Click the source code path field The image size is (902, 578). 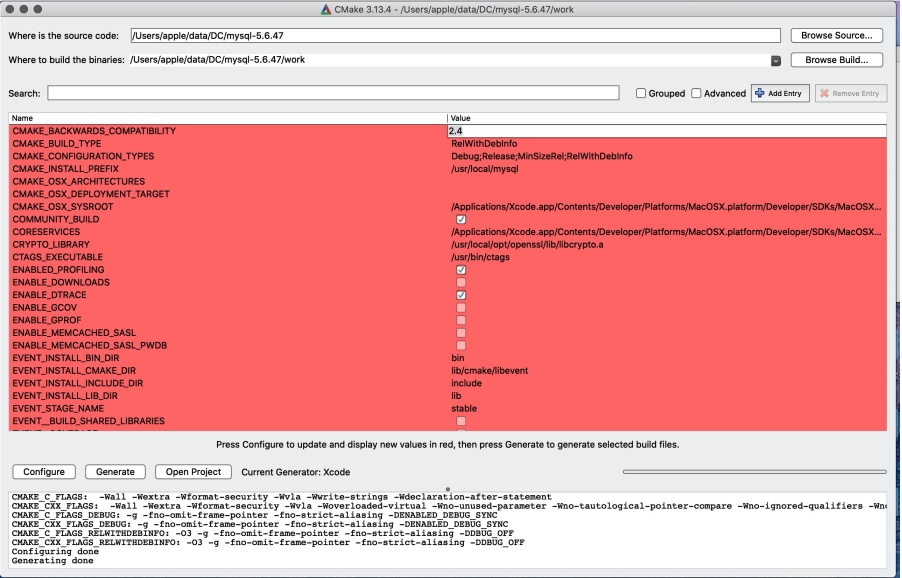(x=455, y=36)
